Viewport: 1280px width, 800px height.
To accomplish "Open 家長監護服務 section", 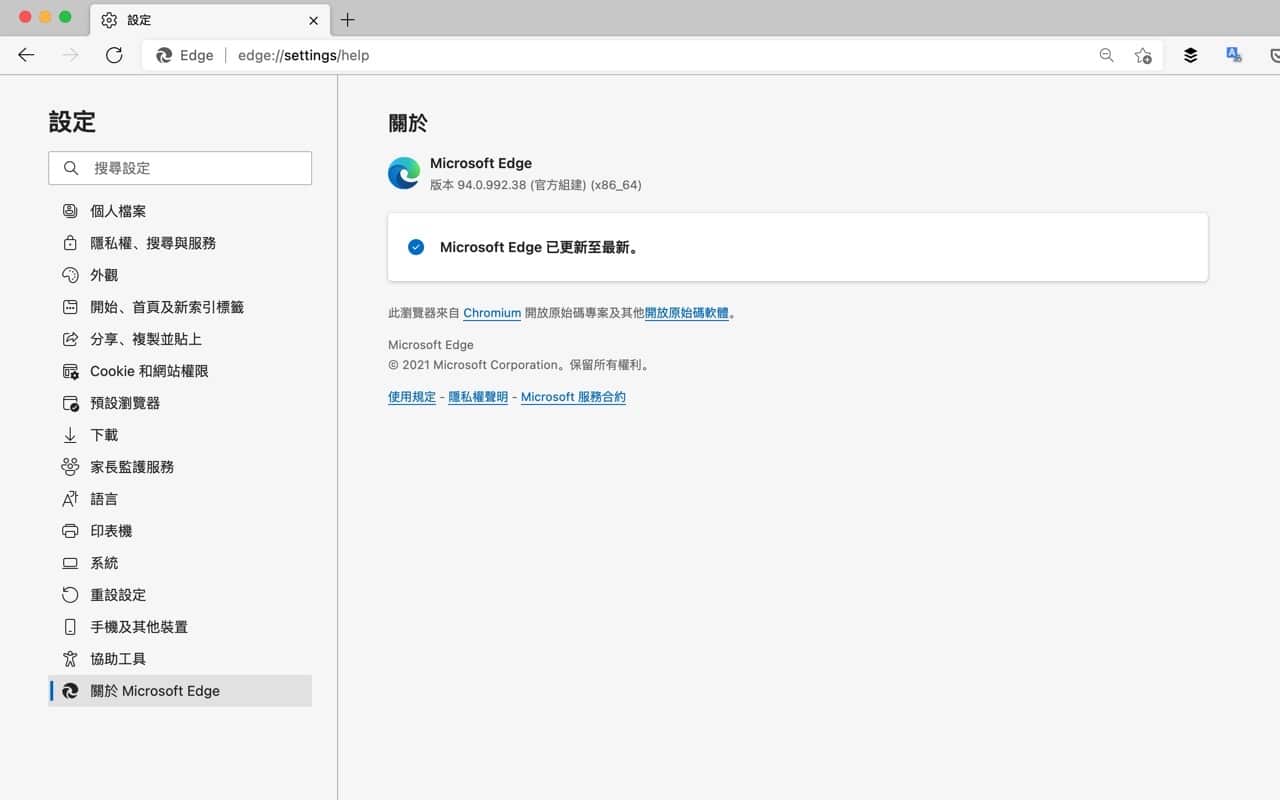I will tap(180, 467).
